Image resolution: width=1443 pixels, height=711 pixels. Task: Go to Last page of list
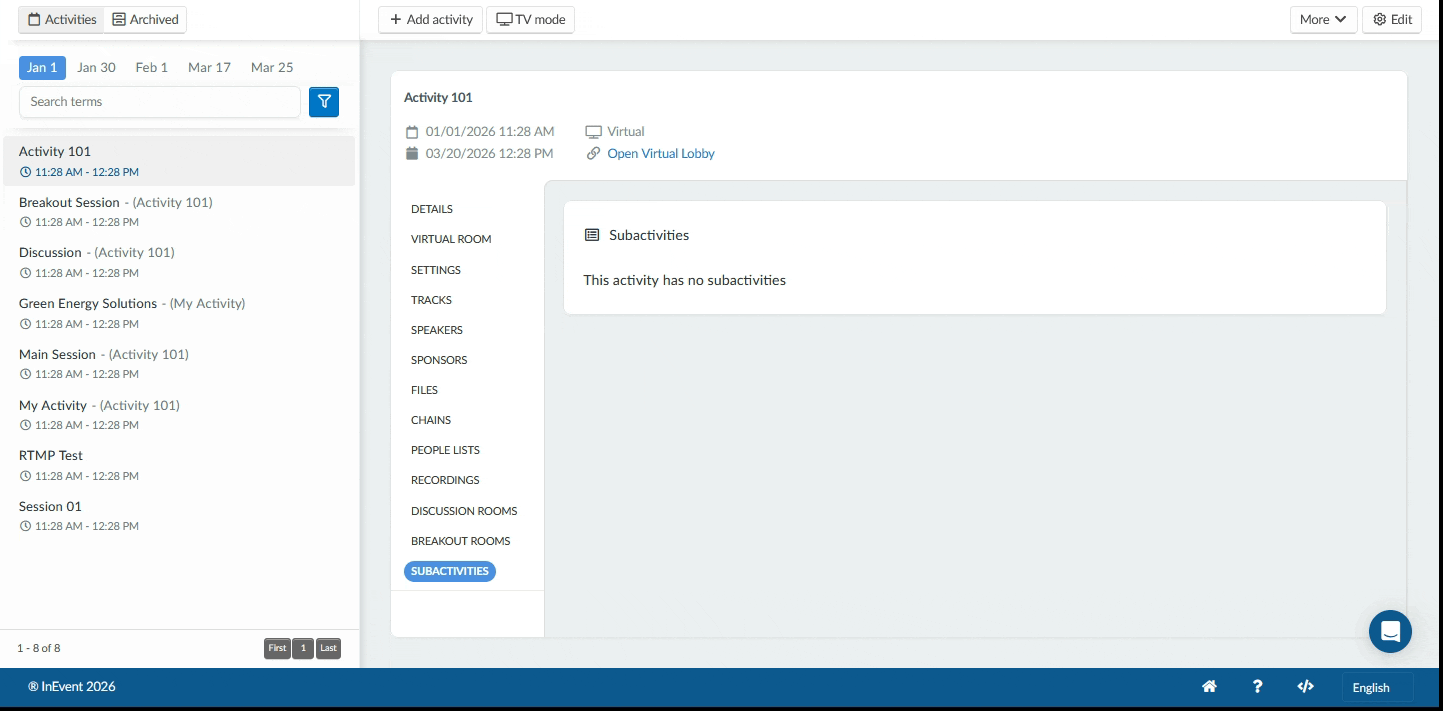coord(329,648)
